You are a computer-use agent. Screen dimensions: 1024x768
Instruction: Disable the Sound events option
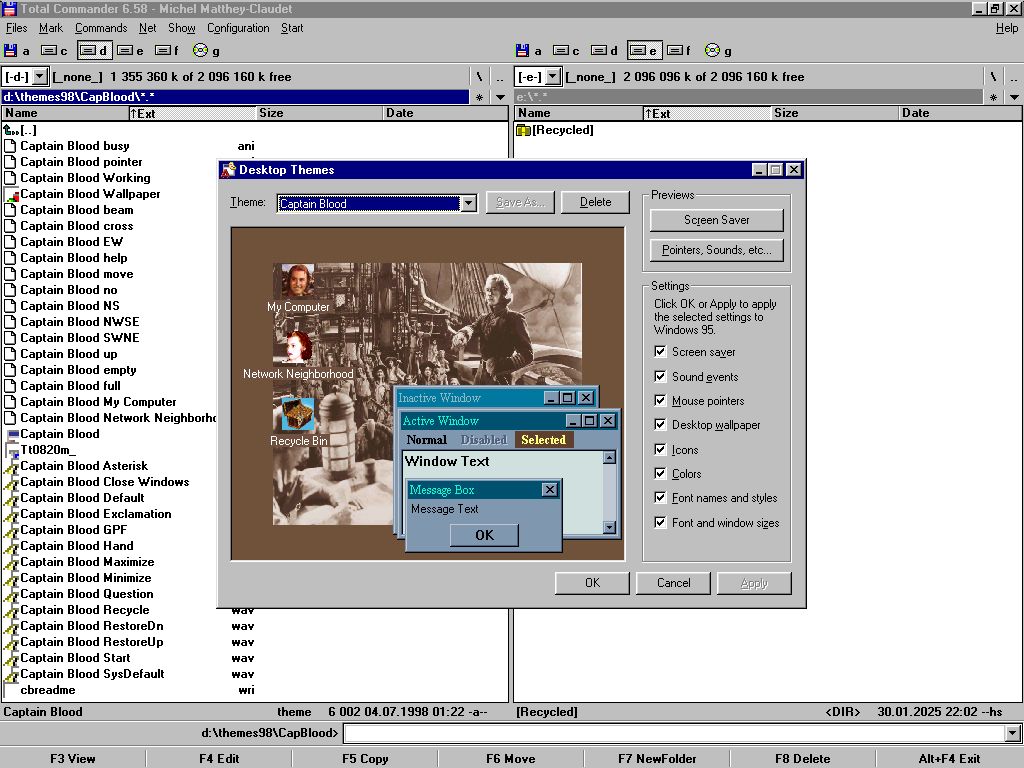(660, 377)
